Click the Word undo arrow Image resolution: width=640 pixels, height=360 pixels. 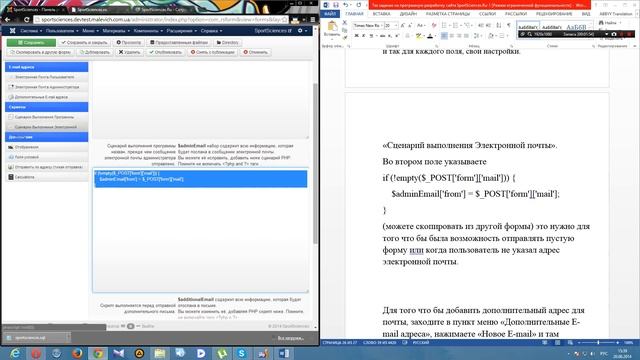coord(346,4)
